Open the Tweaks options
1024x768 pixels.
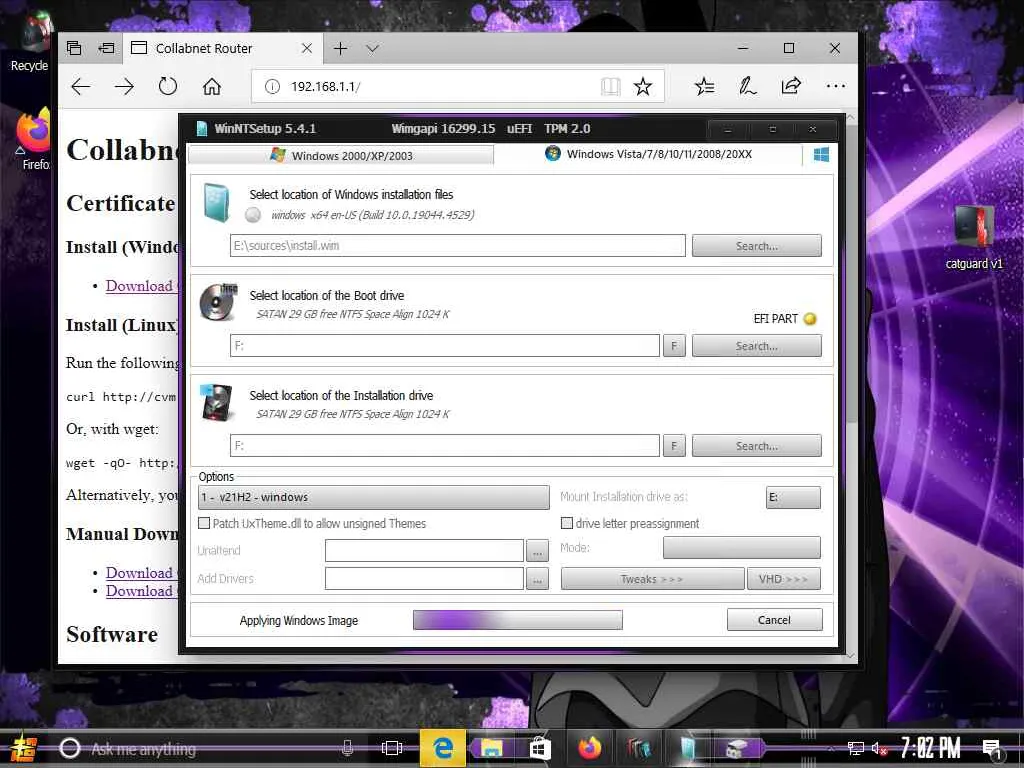652,579
